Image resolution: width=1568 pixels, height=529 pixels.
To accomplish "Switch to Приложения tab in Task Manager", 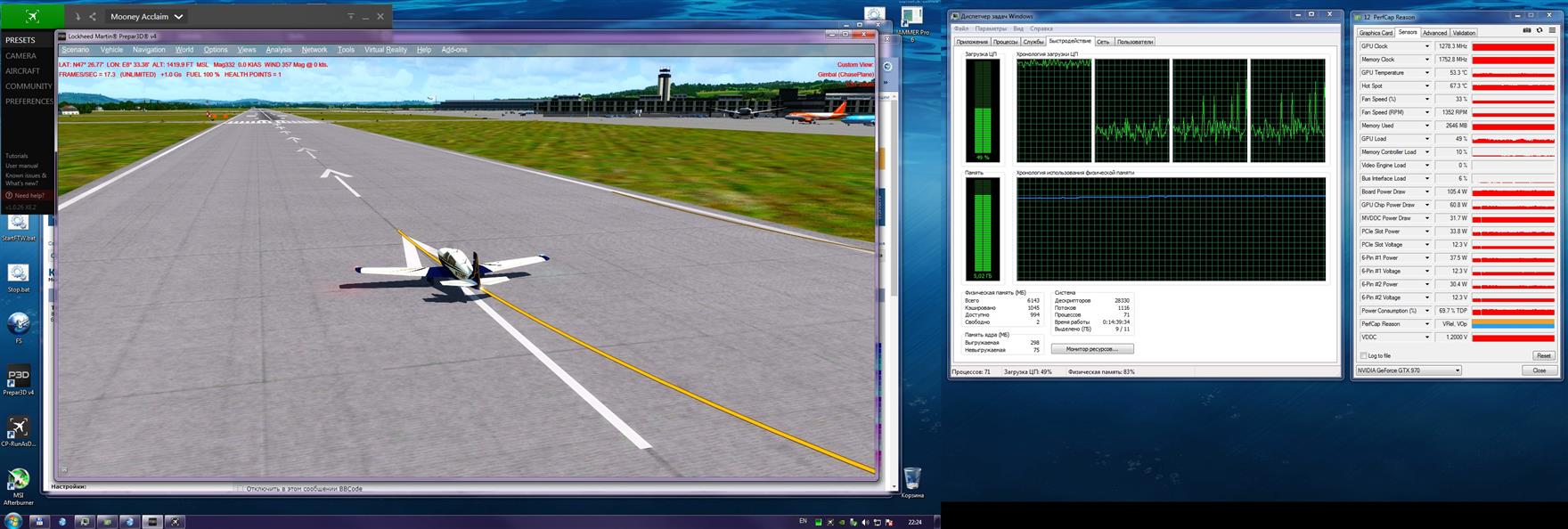I will [x=972, y=42].
